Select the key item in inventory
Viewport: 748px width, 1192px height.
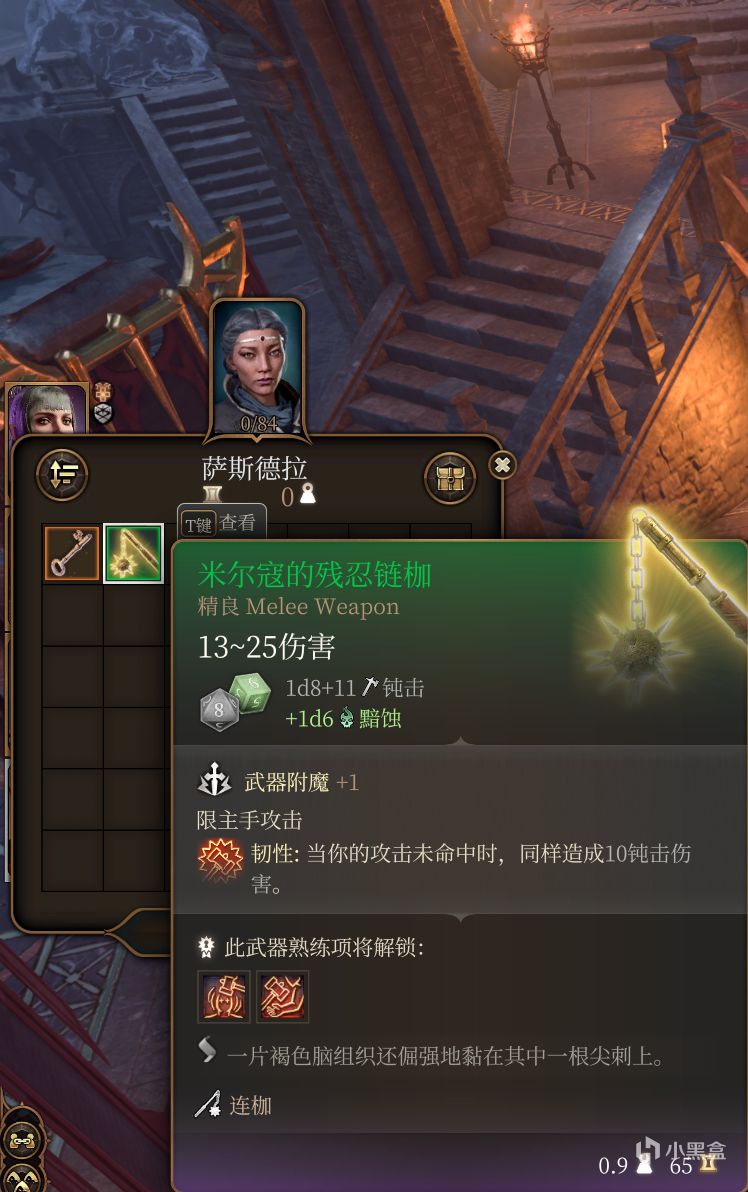[x=71, y=553]
